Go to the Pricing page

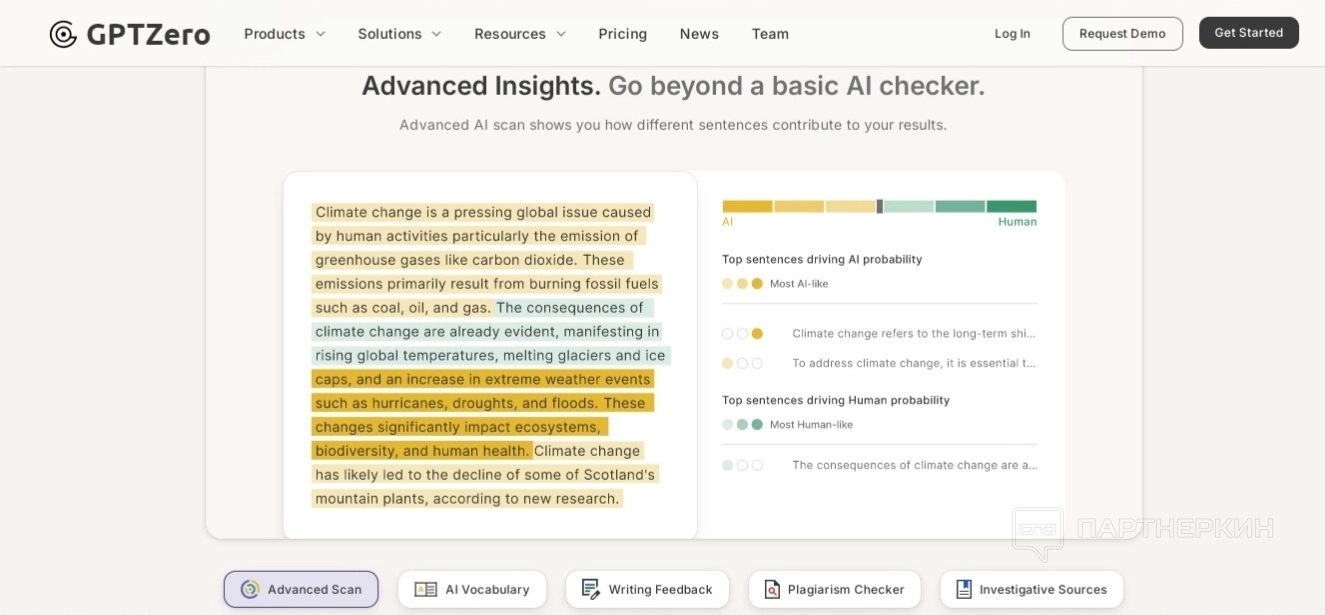pyautogui.click(x=622, y=34)
